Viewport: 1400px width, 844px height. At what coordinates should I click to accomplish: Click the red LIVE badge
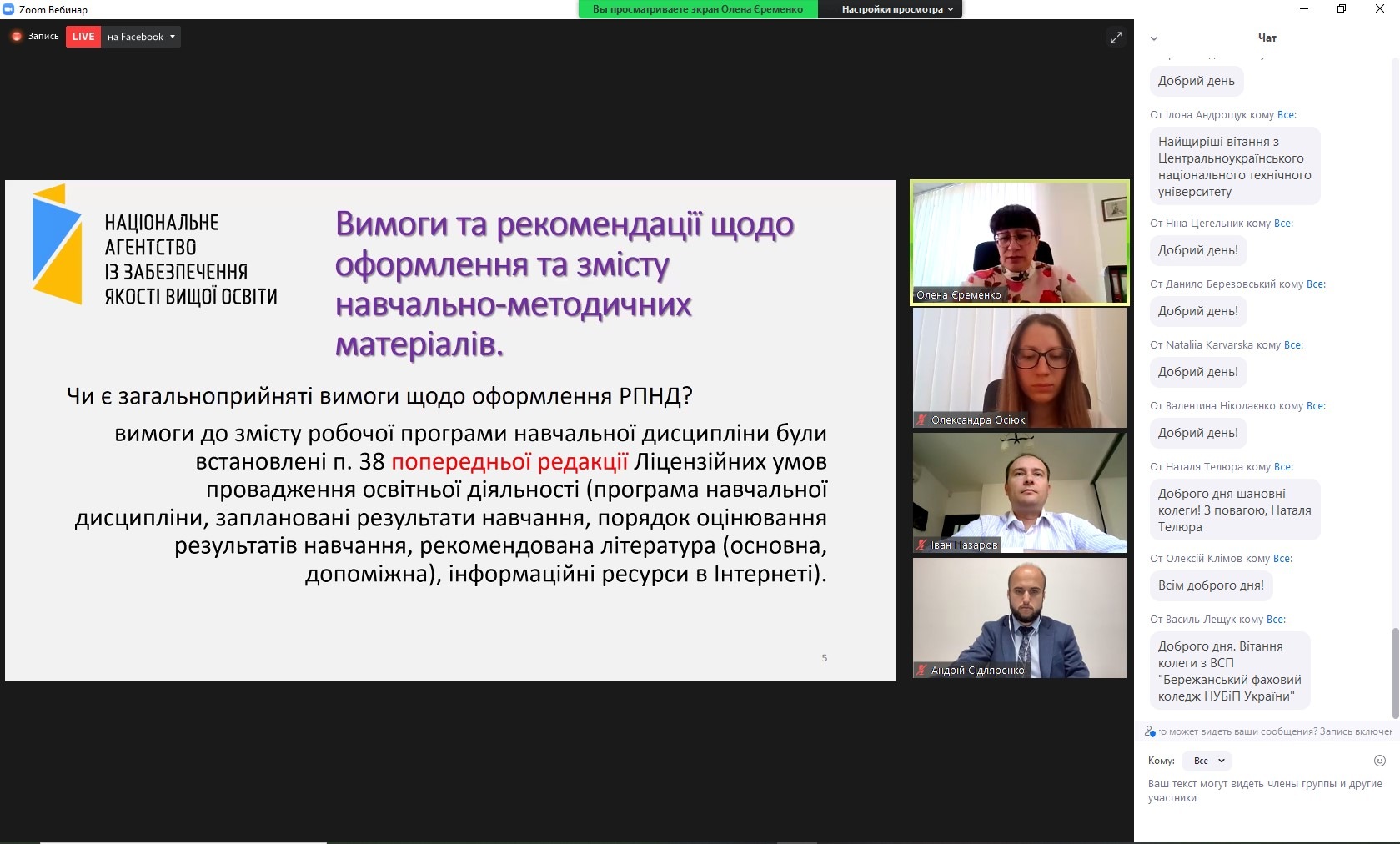tap(83, 37)
